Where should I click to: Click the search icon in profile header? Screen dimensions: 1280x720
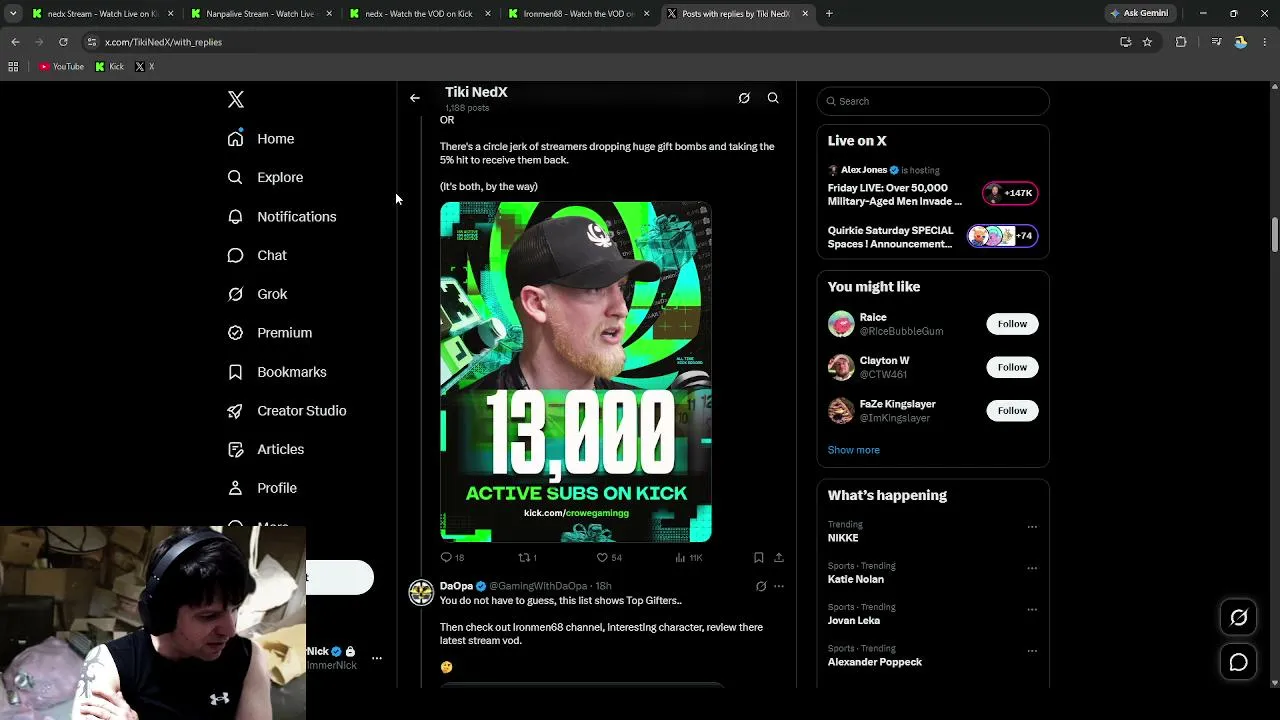pyautogui.click(x=773, y=98)
